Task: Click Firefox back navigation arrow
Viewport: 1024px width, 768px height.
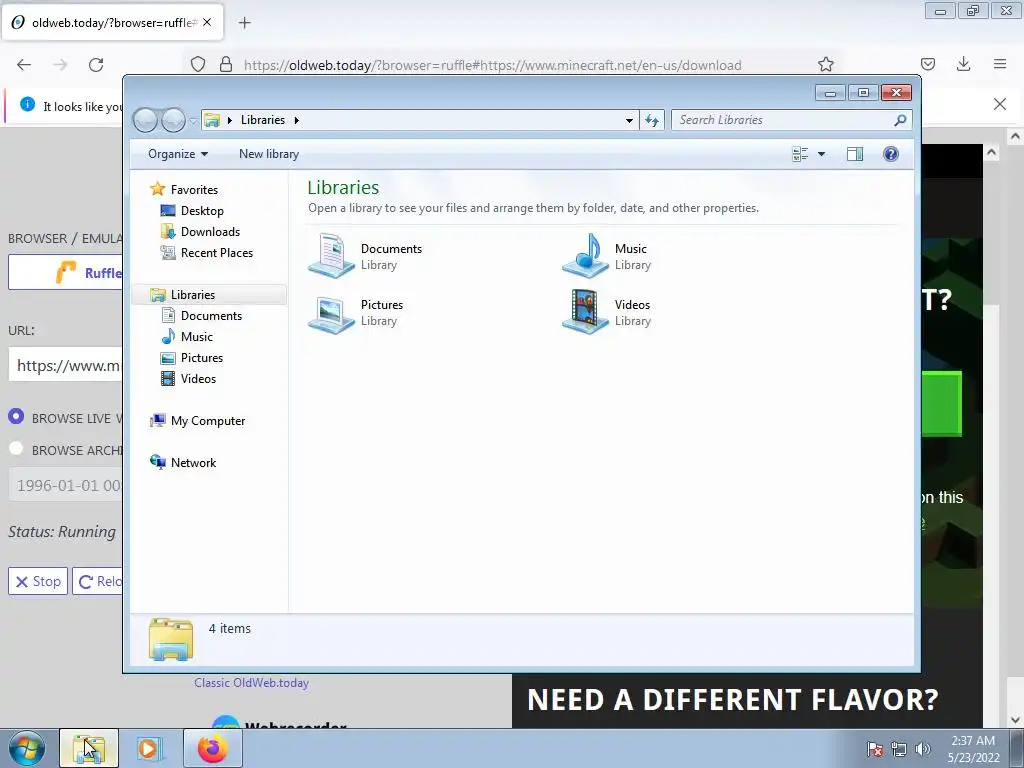Action: pyautogui.click(x=24, y=65)
